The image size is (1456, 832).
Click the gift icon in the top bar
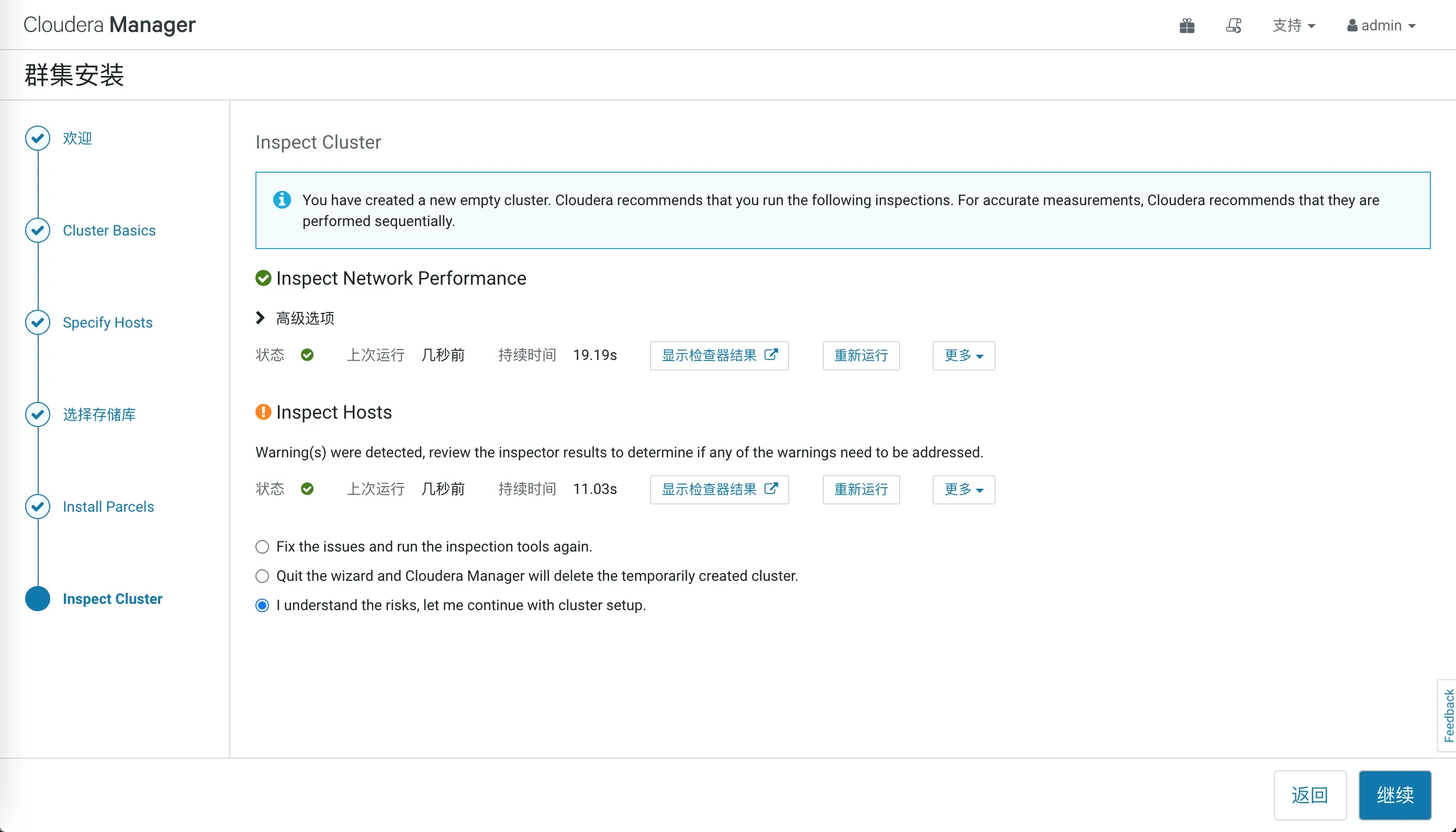click(1187, 25)
